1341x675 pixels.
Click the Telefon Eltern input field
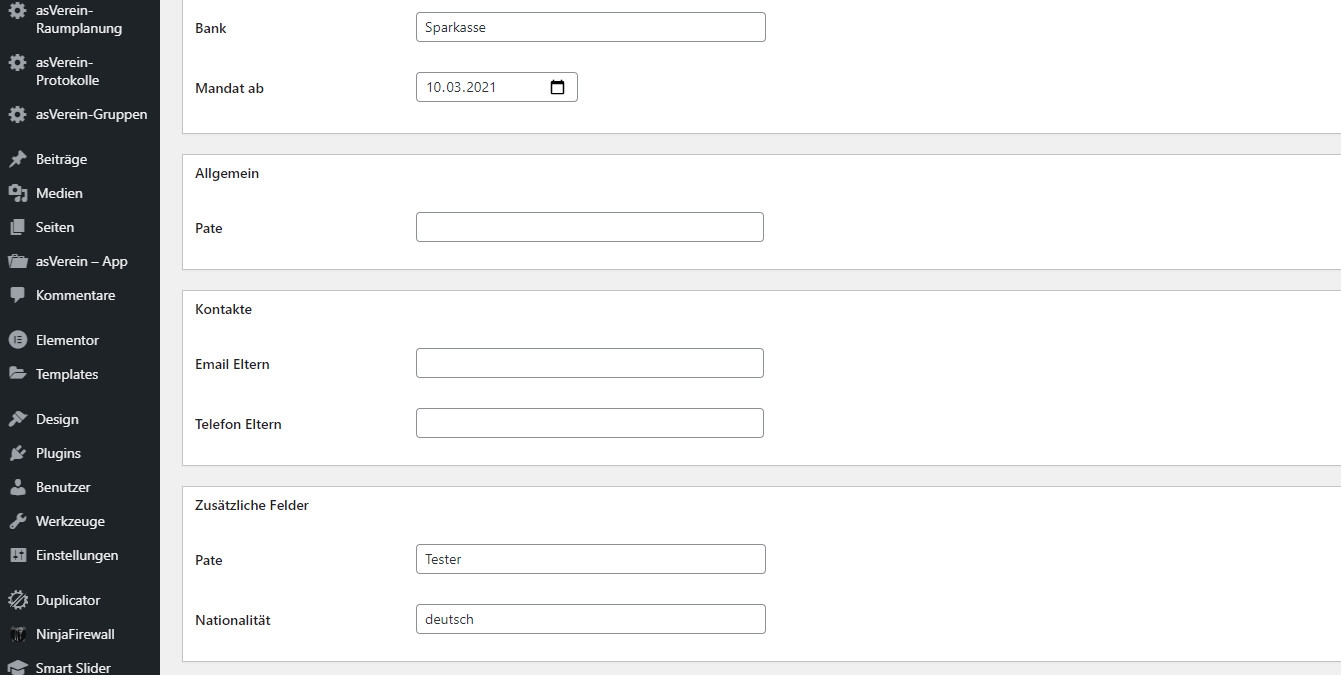589,423
